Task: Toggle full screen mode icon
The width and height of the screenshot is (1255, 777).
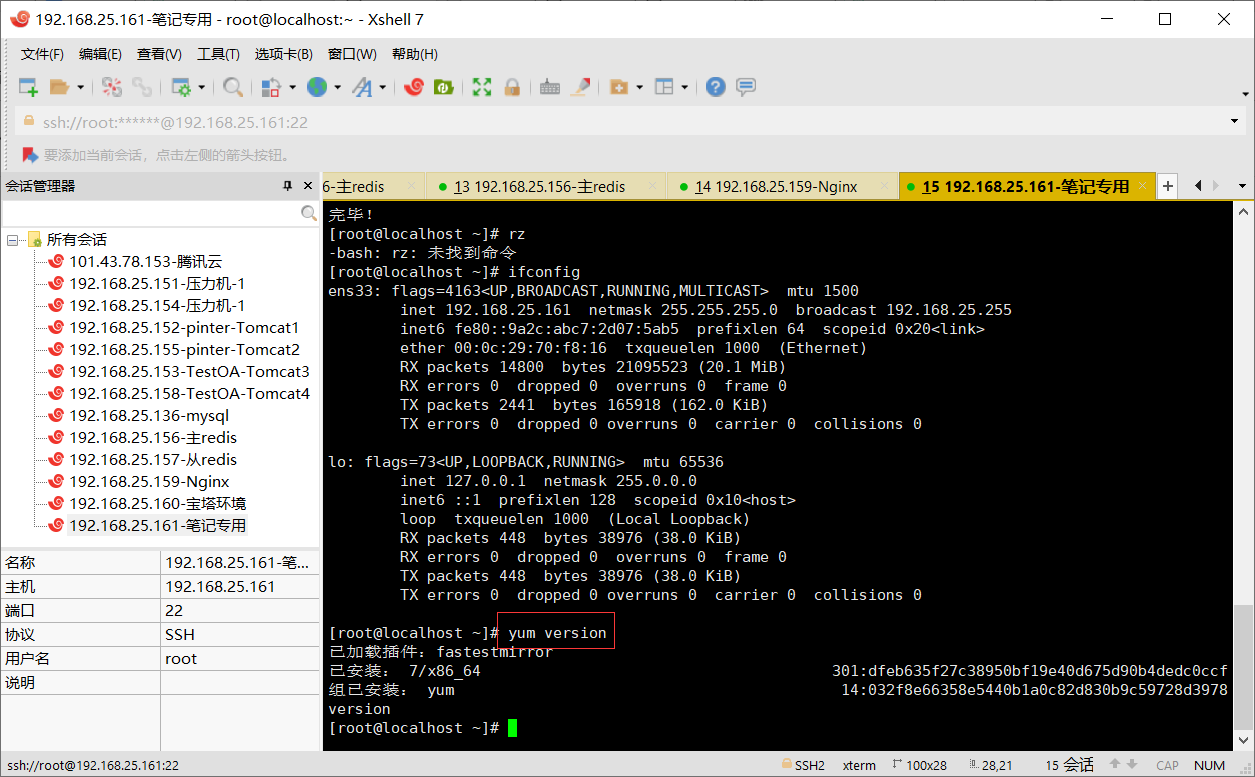Action: tap(482, 88)
